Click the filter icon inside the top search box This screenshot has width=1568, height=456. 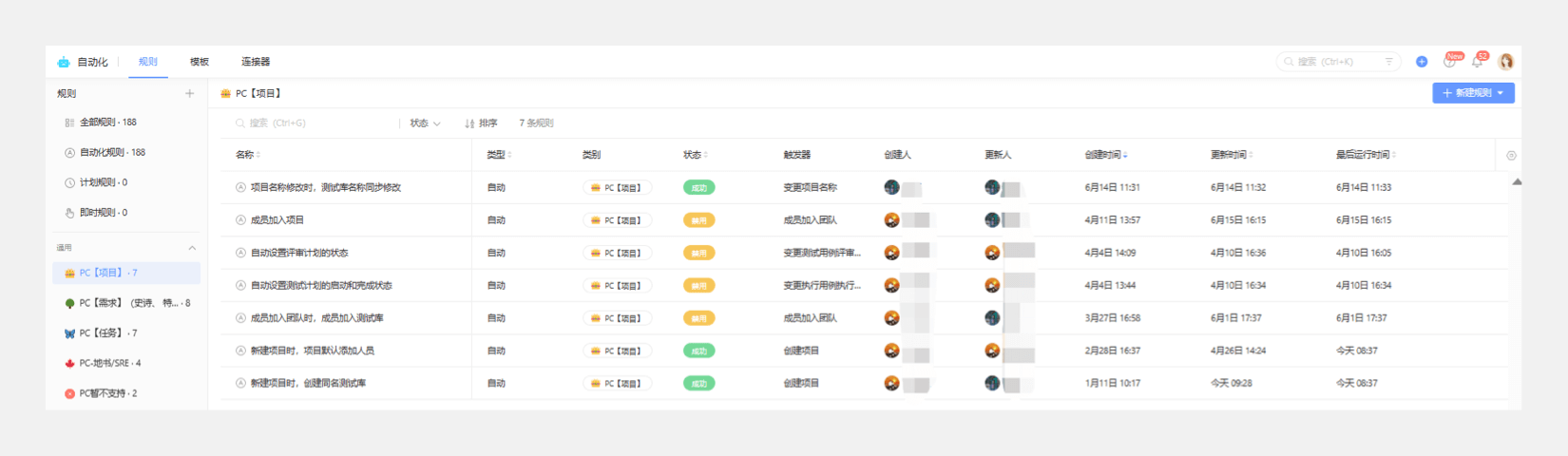coord(1388,62)
